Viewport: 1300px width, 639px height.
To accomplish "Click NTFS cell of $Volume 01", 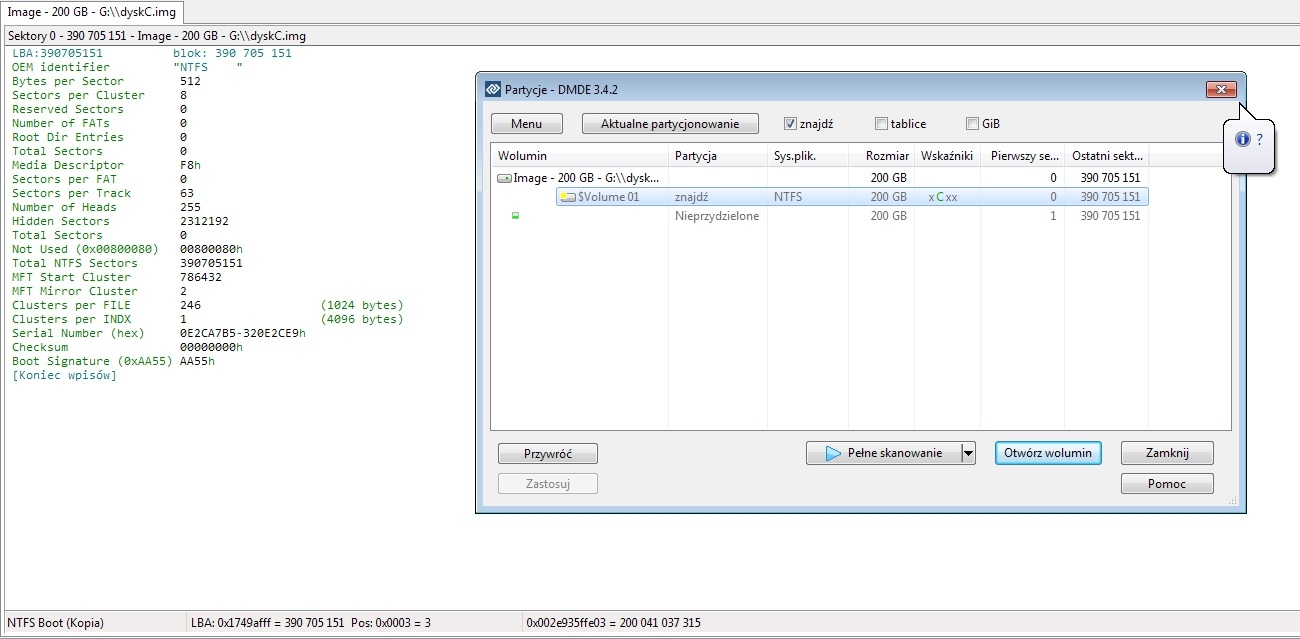I will click(788, 197).
